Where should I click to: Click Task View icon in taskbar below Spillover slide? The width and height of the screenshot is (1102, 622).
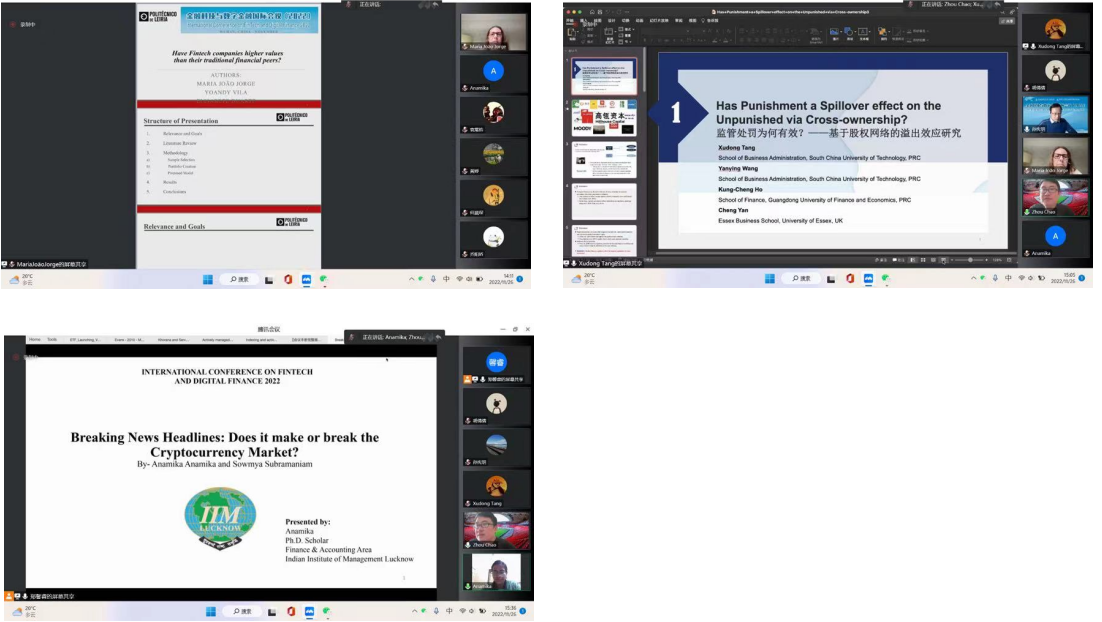click(832, 278)
